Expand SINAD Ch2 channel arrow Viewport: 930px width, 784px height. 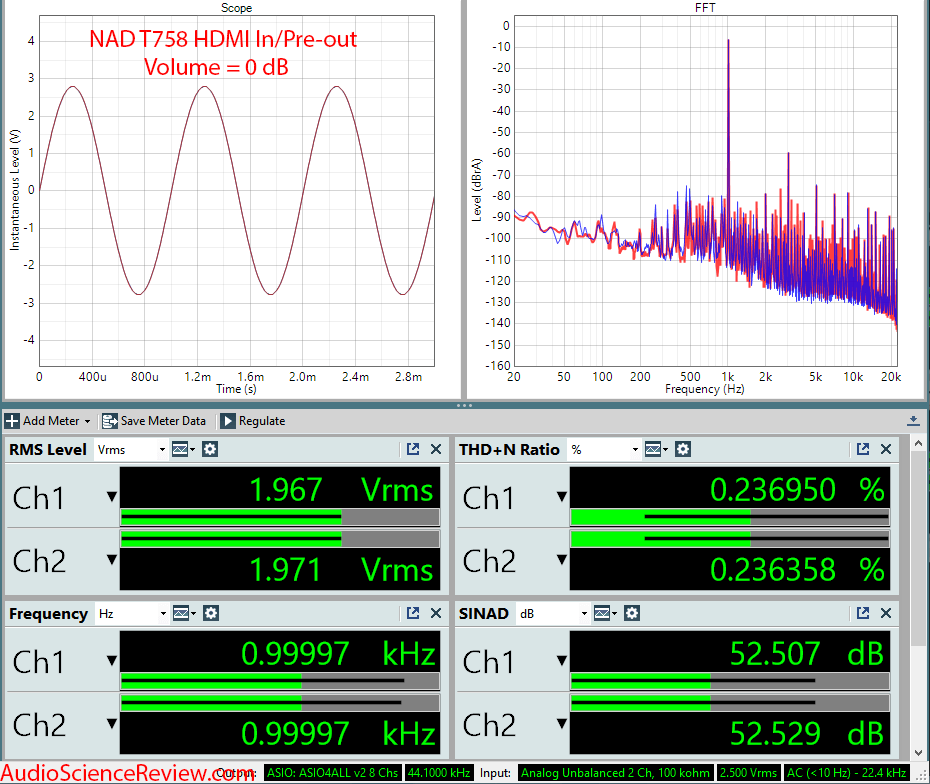pos(562,724)
